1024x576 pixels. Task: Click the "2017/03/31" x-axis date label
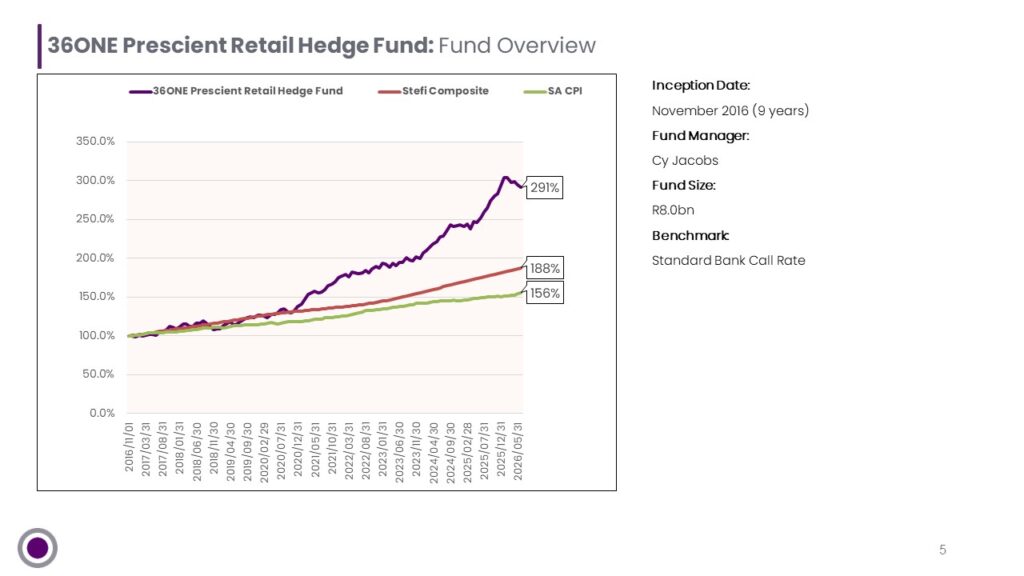(x=146, y=449)
